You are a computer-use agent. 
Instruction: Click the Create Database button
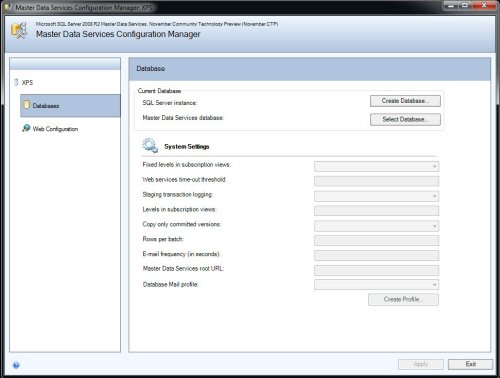[x=405, y=101]
